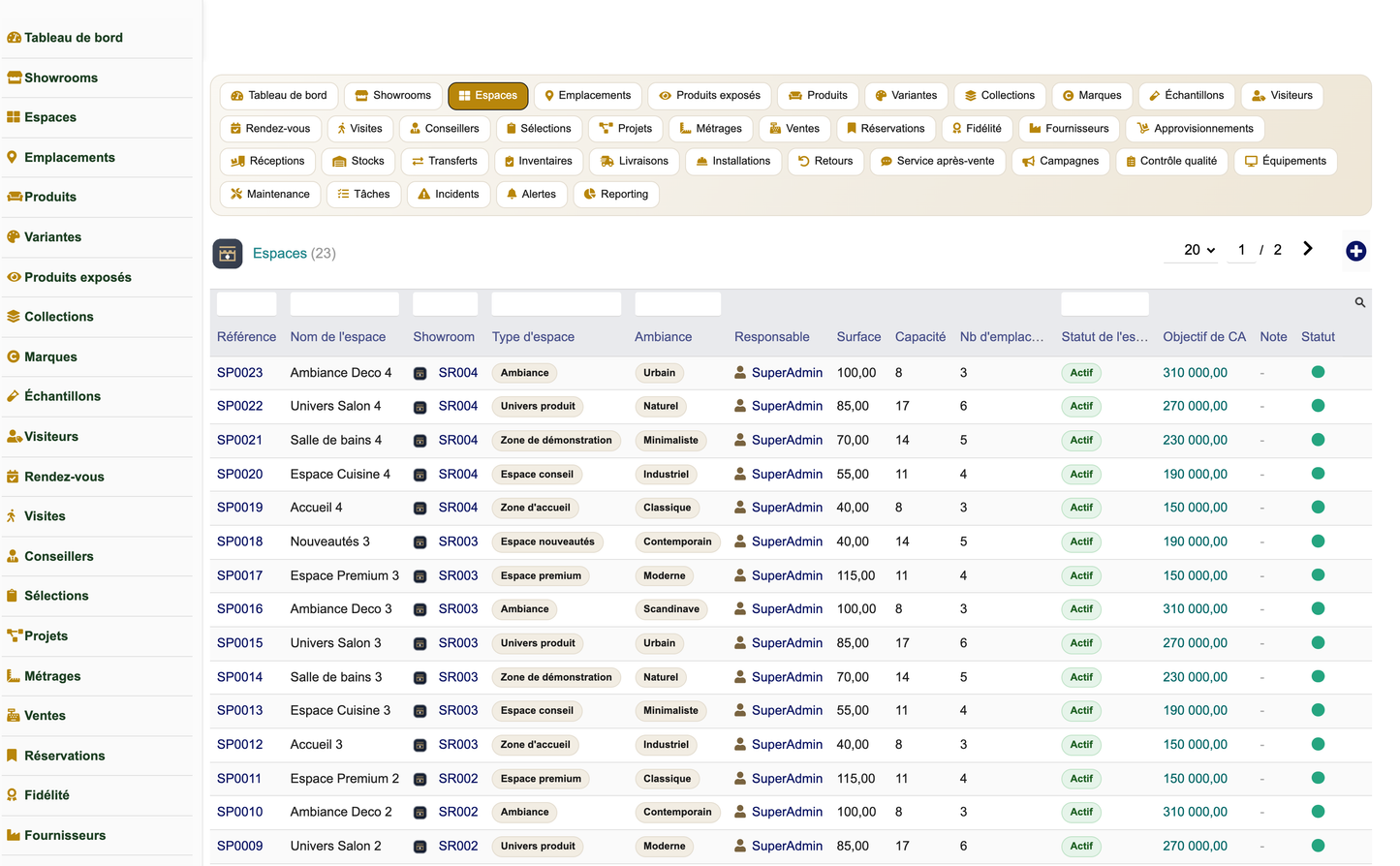
Task: Click Tableau de bord icon in sidebar
Action: [14, 38]
